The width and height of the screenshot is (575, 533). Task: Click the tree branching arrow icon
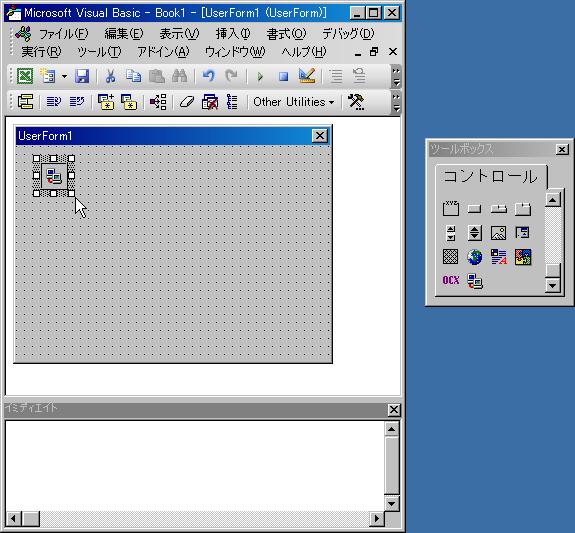(158, 102)
